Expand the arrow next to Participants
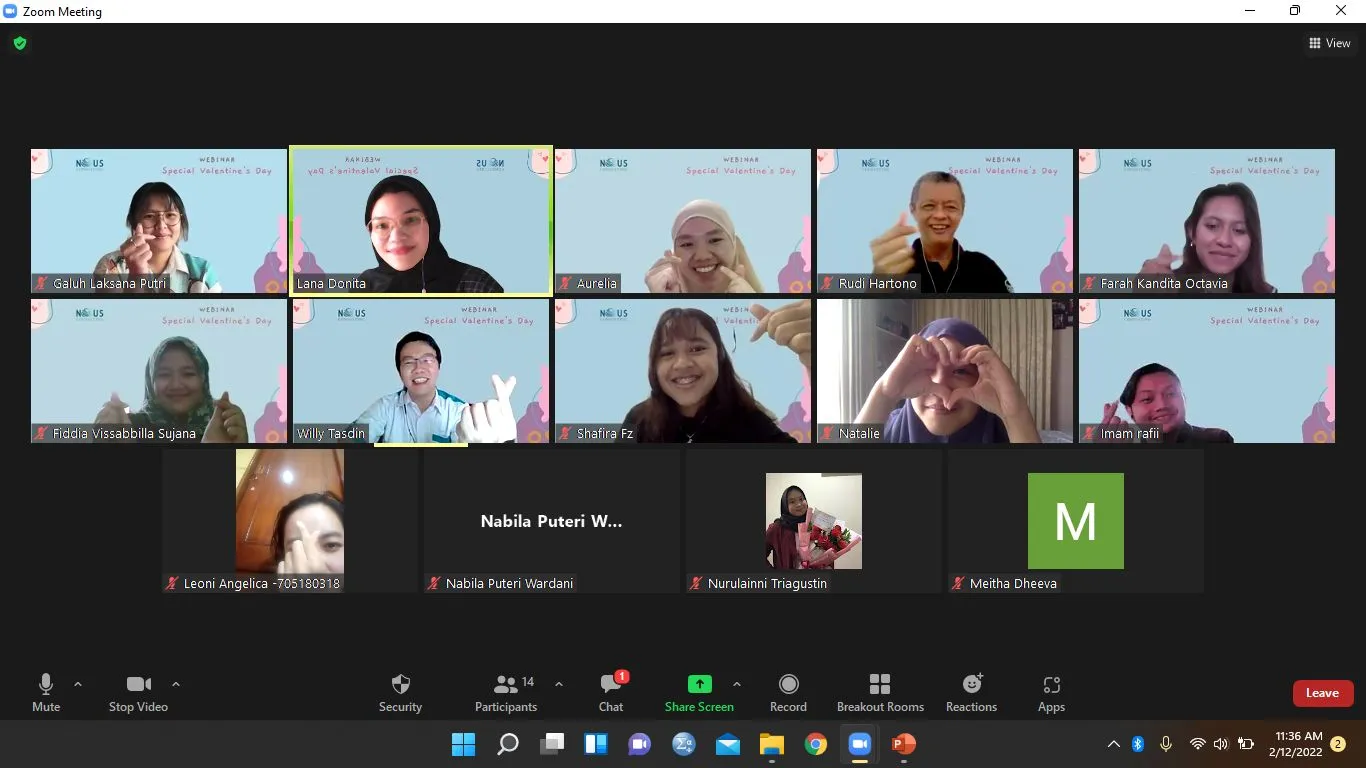The height and width of the screenshot is (768, 1366). 559,685
